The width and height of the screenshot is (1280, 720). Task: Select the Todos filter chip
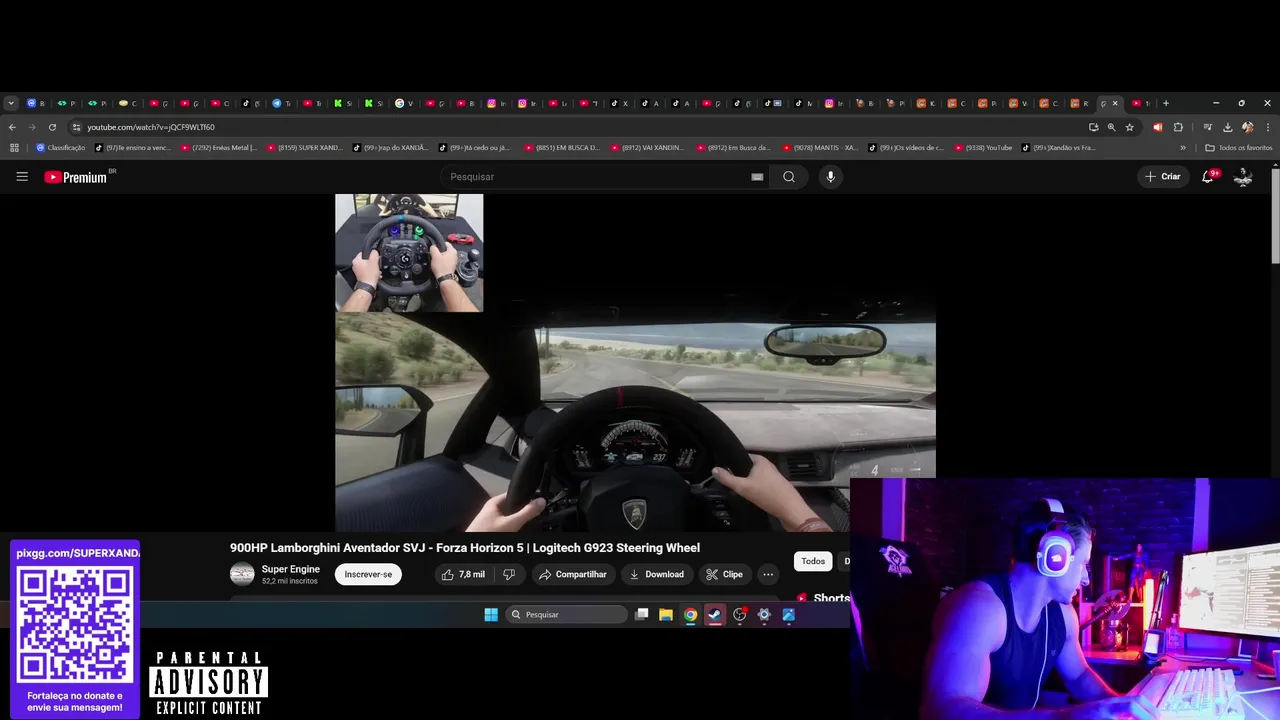pyautogui.click(x=813, y=562)
